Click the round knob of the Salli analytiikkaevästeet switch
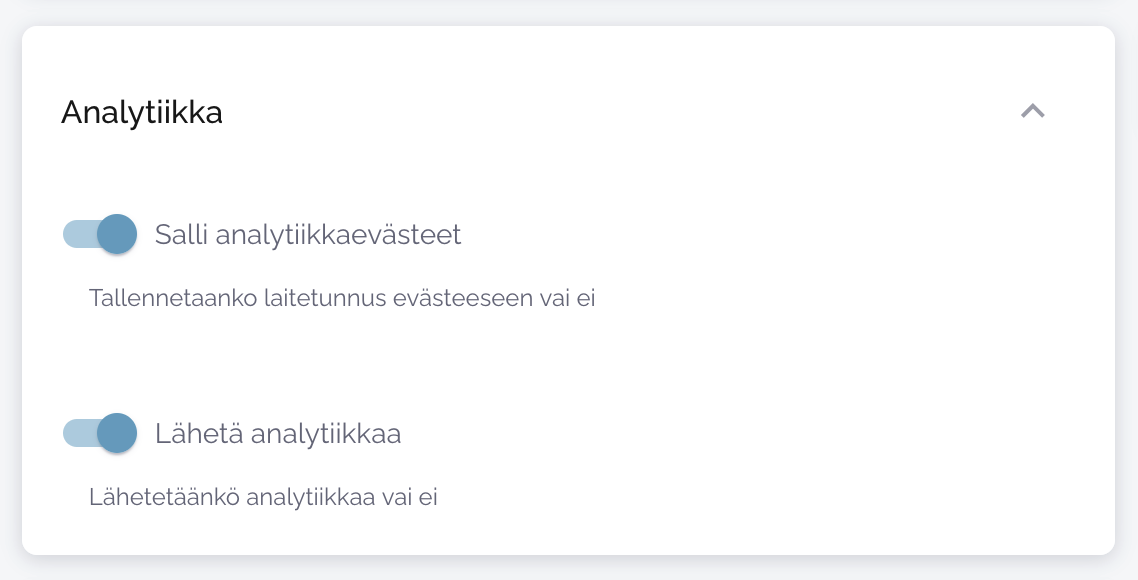The height and width of the screenshot is (580, 1138). pyautogui.click(x=117, y=234)
